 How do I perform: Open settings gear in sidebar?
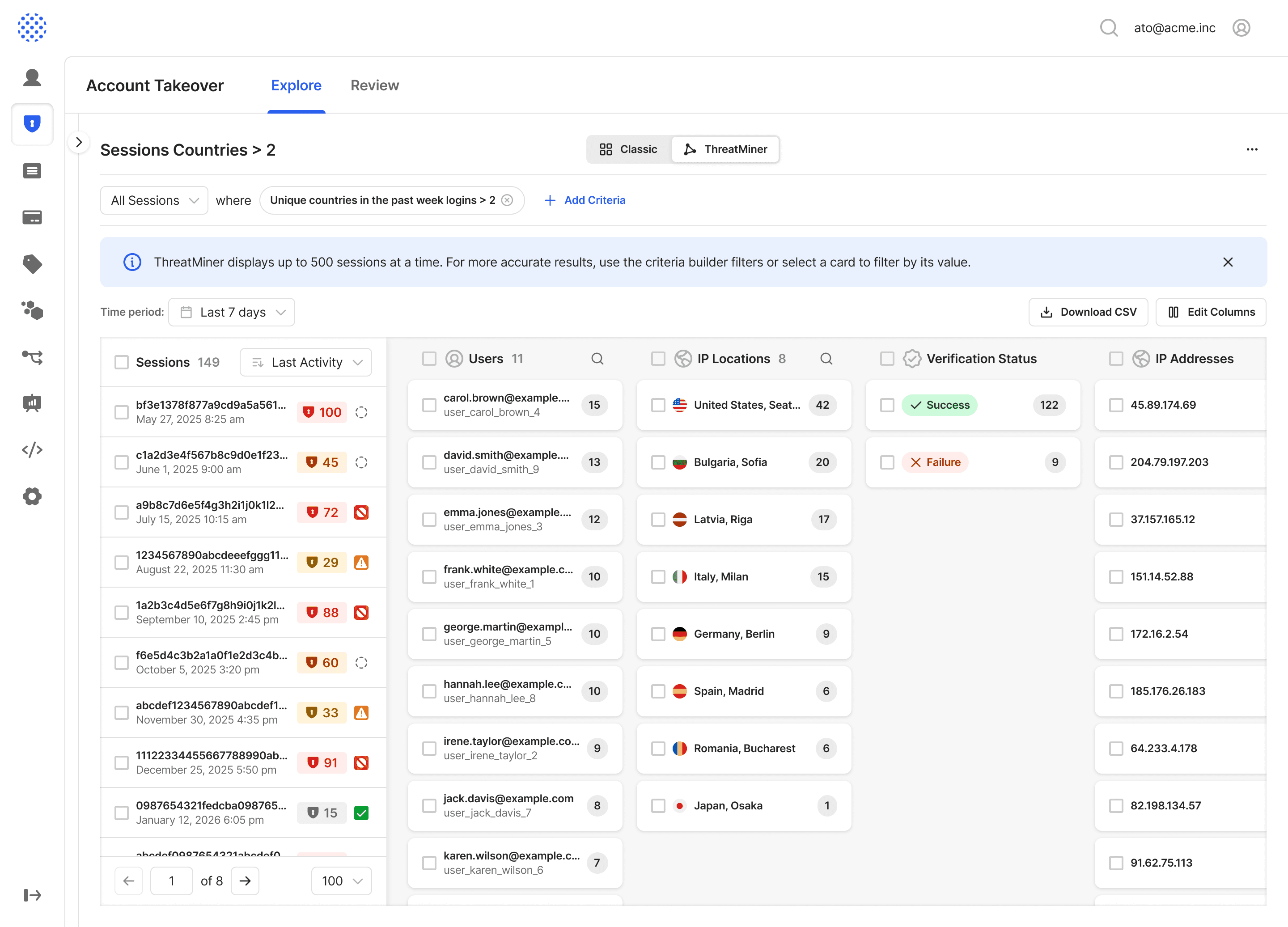[x=32, y=496]
